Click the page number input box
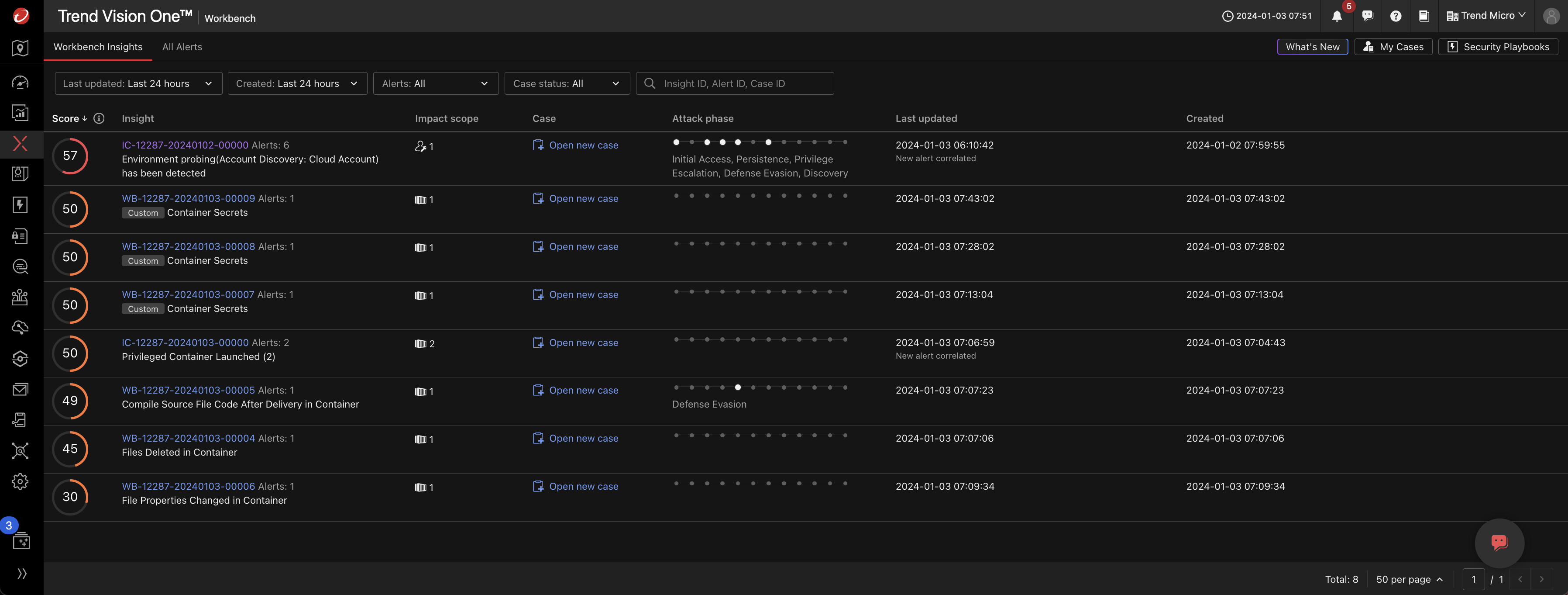This screenshot has width=1568, height=595. point(1474,579)
